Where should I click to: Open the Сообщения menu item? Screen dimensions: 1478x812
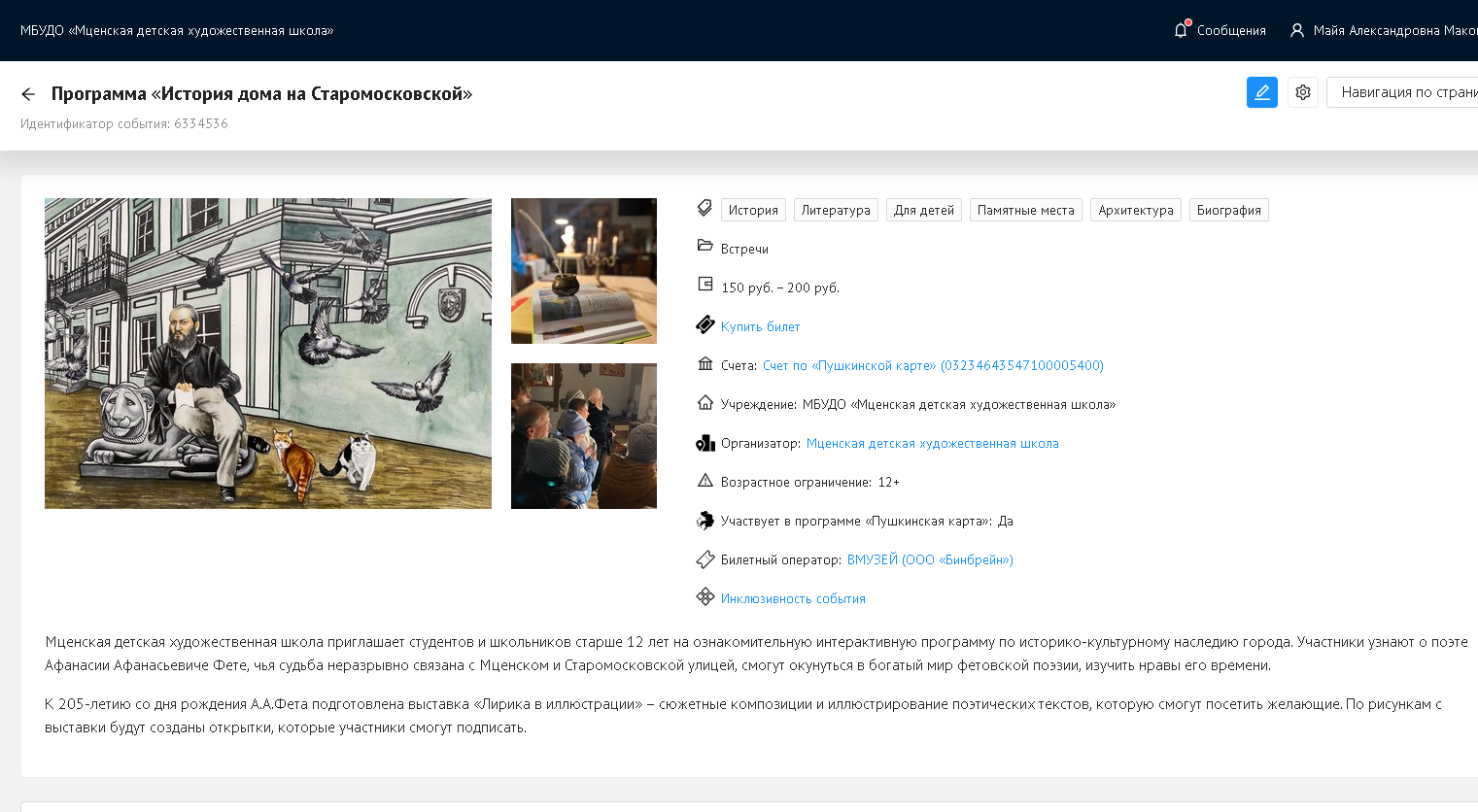(1230, 30)
